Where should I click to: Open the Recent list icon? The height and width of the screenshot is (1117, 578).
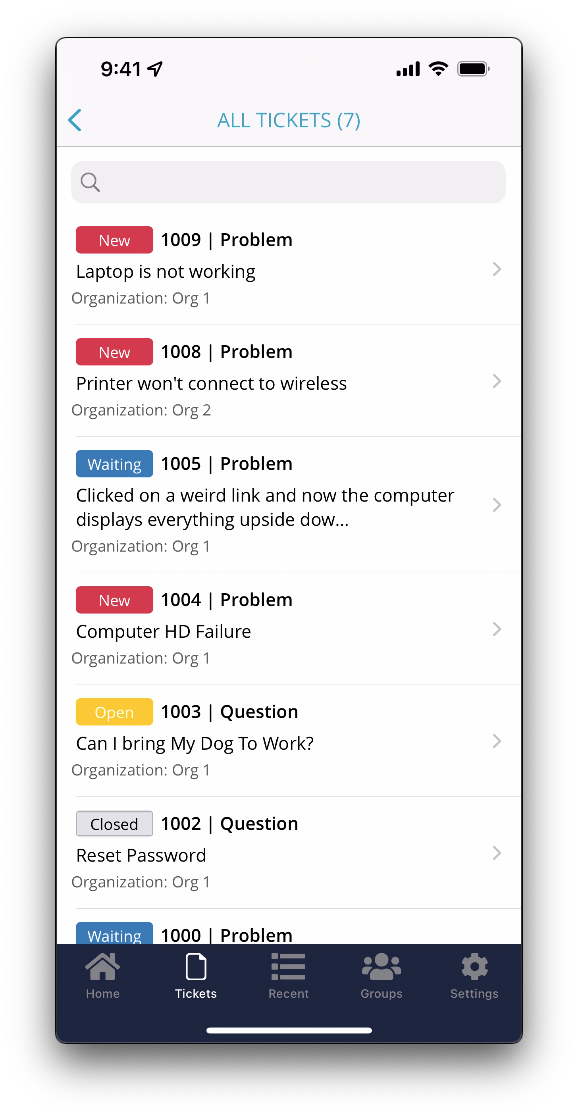[x=288, y=967]
